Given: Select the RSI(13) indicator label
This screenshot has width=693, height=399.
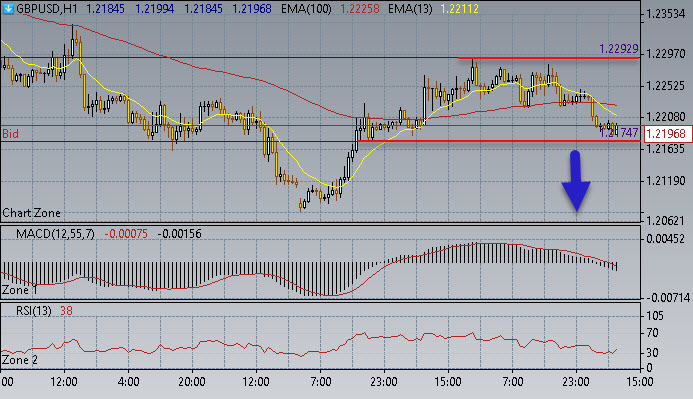Looking at the screenshot, I should pos(34,311).
